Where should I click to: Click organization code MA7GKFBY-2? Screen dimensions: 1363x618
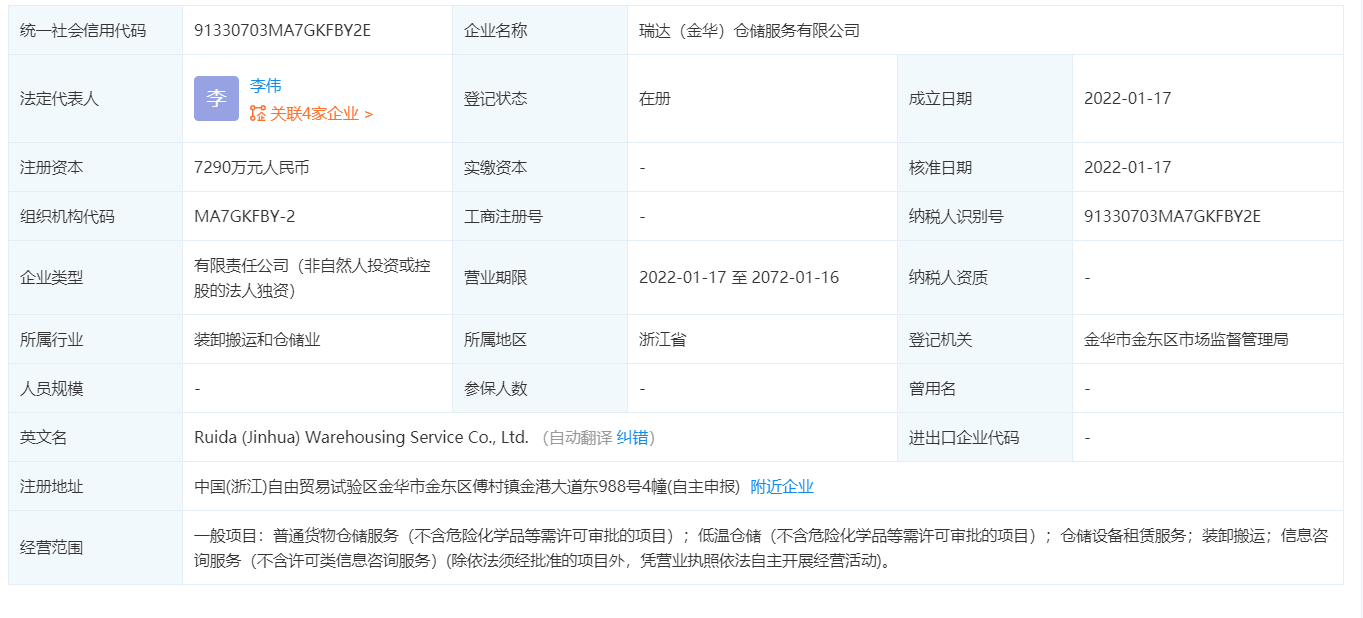pos(245,216)
